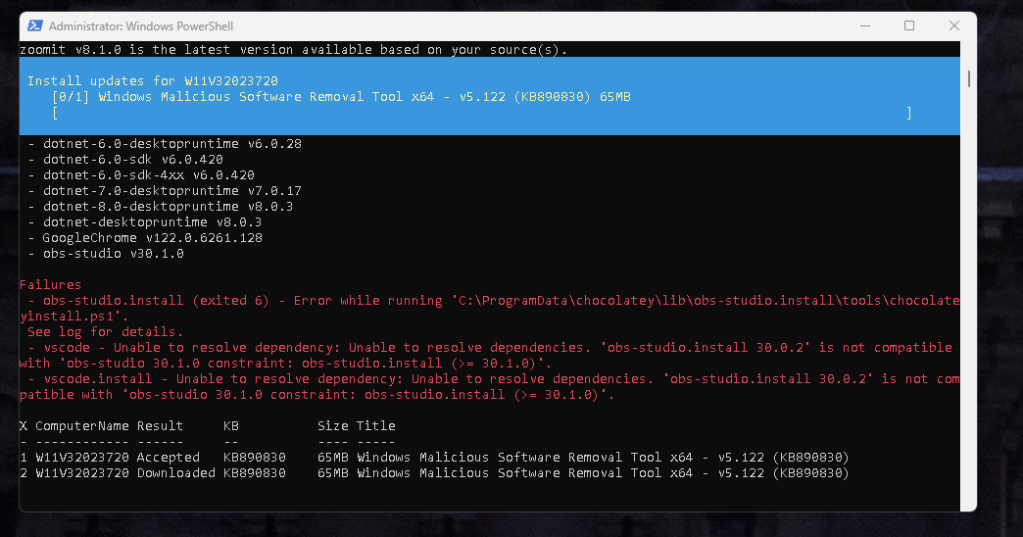This screenshot has height=537, width=1023.
Task: Click the red 'Failures' heading
Action: click(50, 284)
